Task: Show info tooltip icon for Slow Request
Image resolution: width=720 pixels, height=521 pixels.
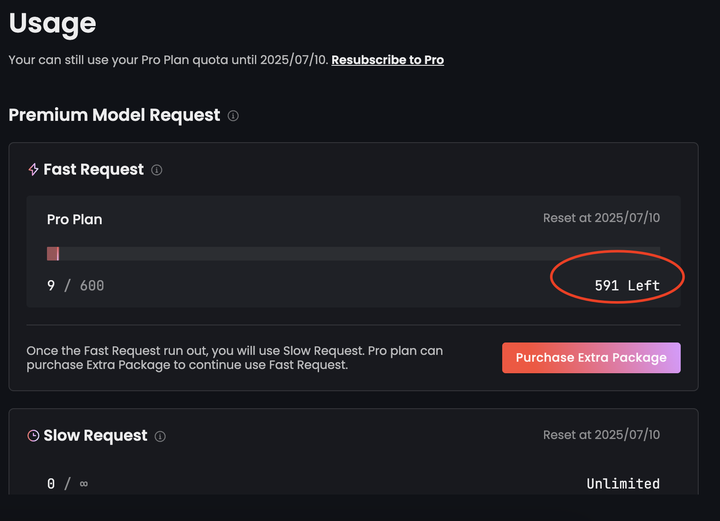Action: point(160,436)
